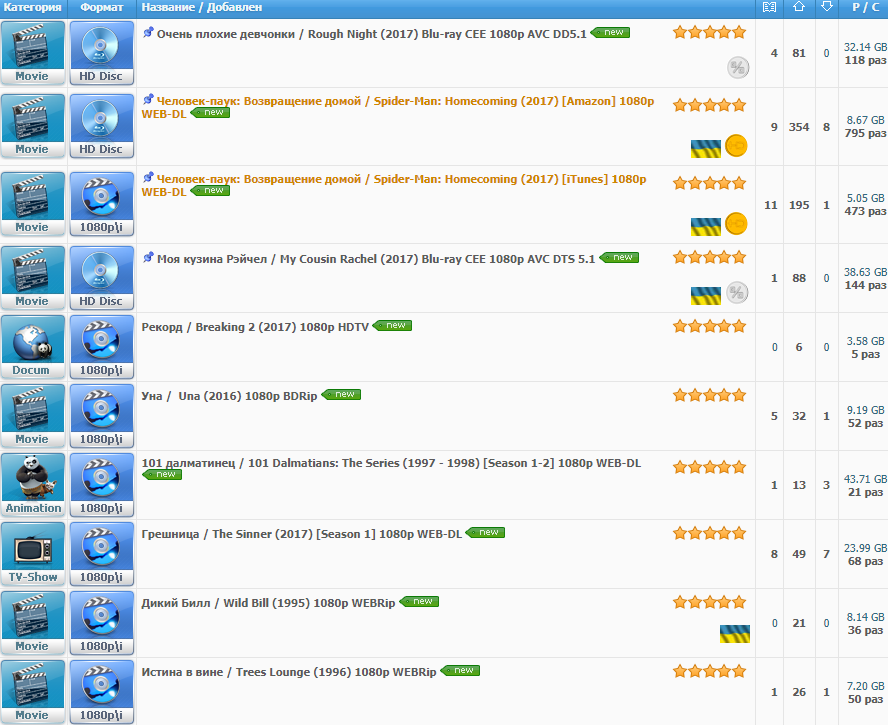Click Movie category icon for Trees Lounge row
Image resolution: width=888 pixels, height=725 pixels.
coord(33,693)
